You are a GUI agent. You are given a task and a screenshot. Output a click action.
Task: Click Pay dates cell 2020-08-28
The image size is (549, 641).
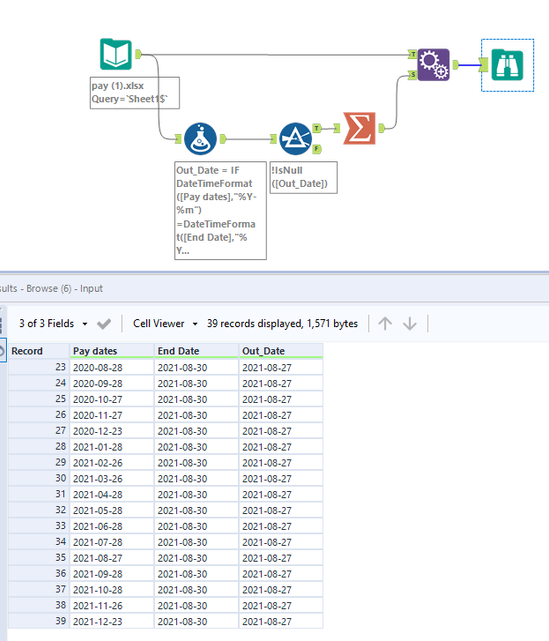tap(112, 368)
